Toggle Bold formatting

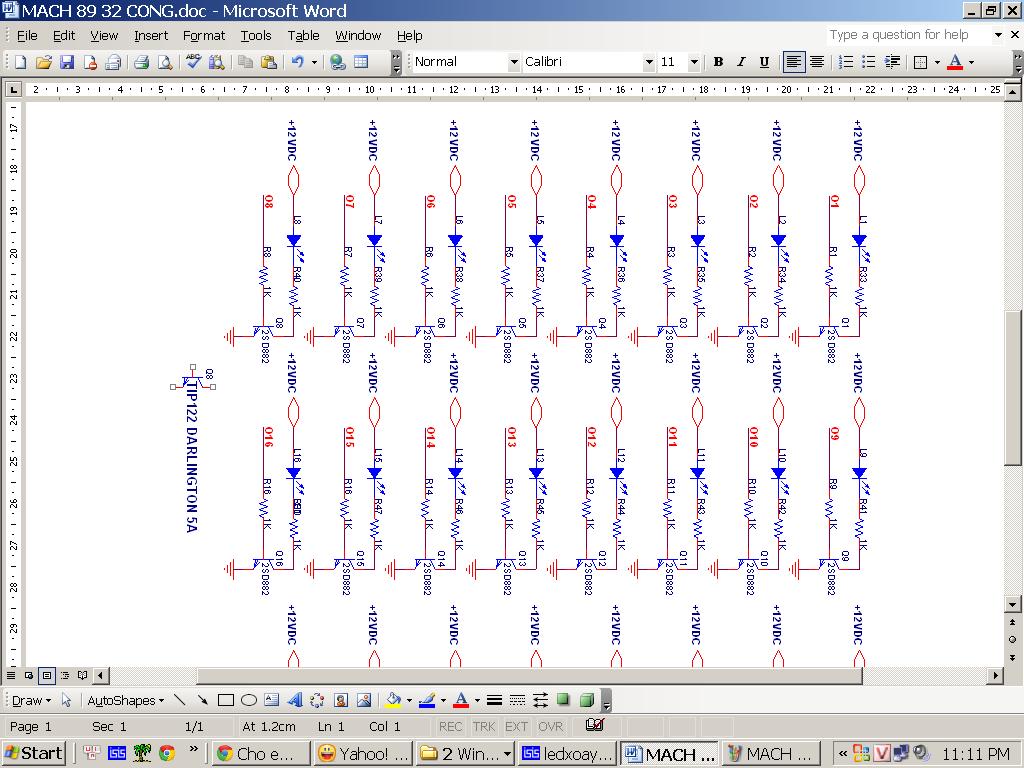tap(718, 62)
